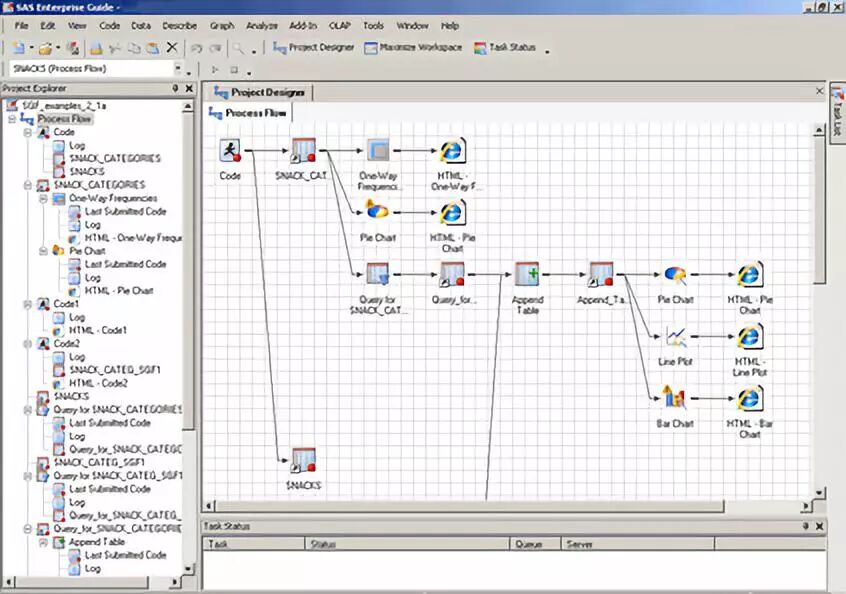This screenshot has height=594, width=846.
Task: Select the SNACK_CAT dataset node
Action: point(303,151)
